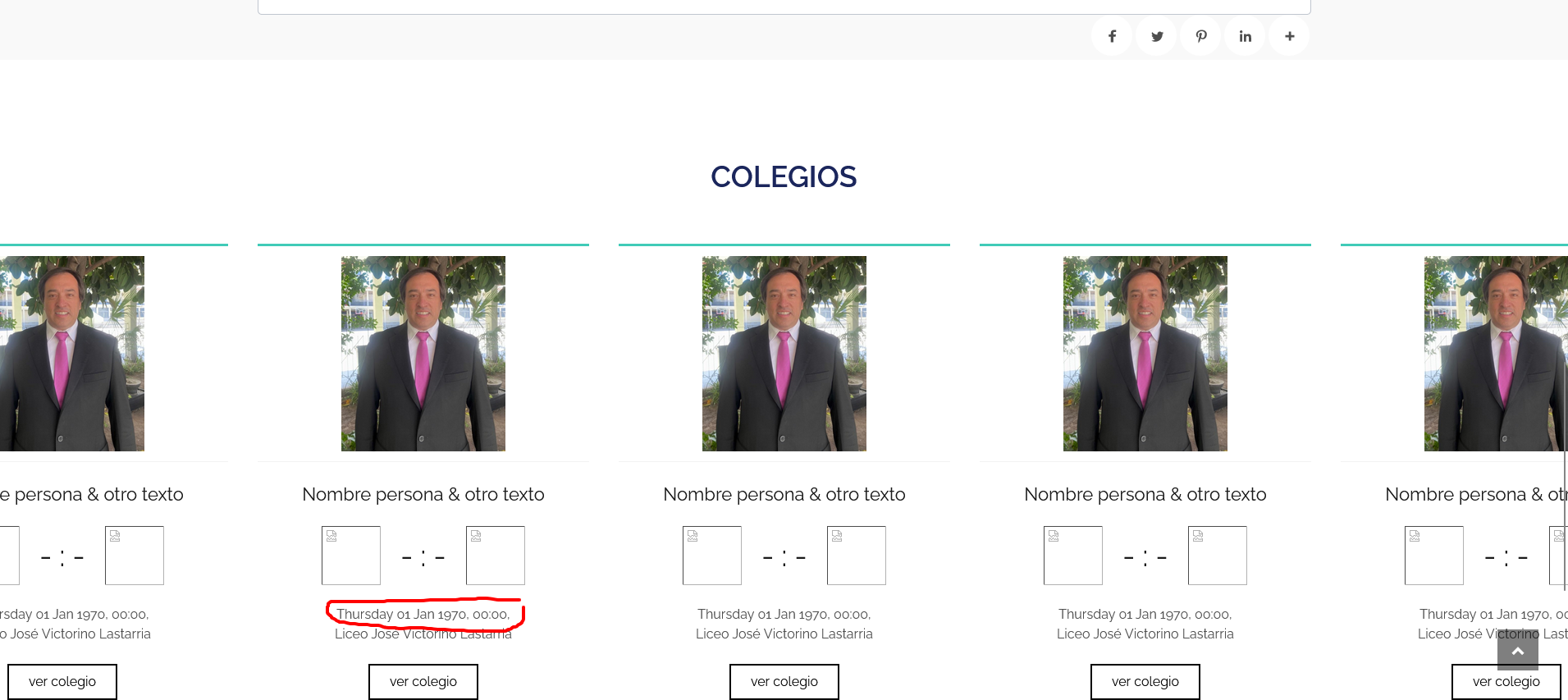
Task: Select "ver colegio" in the fourth card
Action: [x=1145, y=681]
